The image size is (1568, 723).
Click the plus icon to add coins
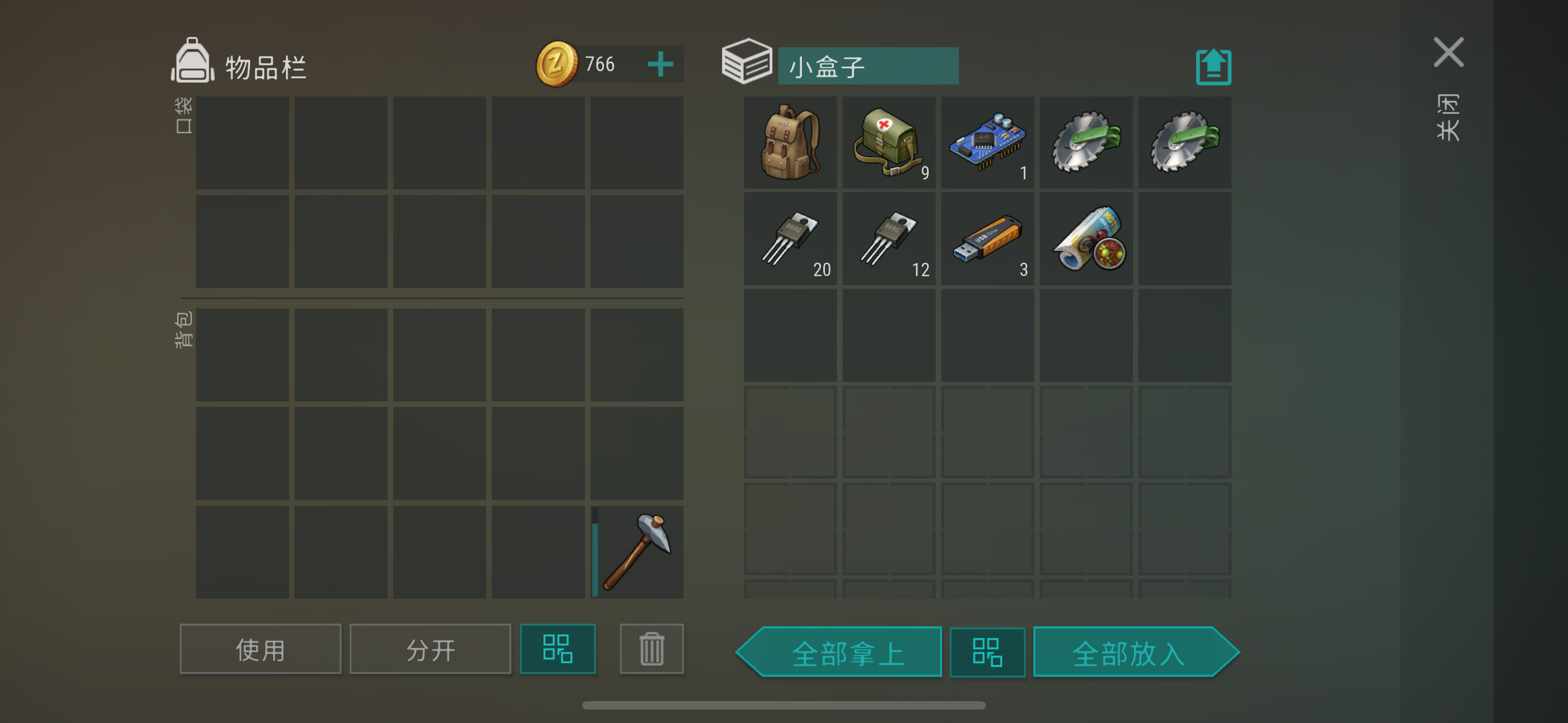[661, 64]
